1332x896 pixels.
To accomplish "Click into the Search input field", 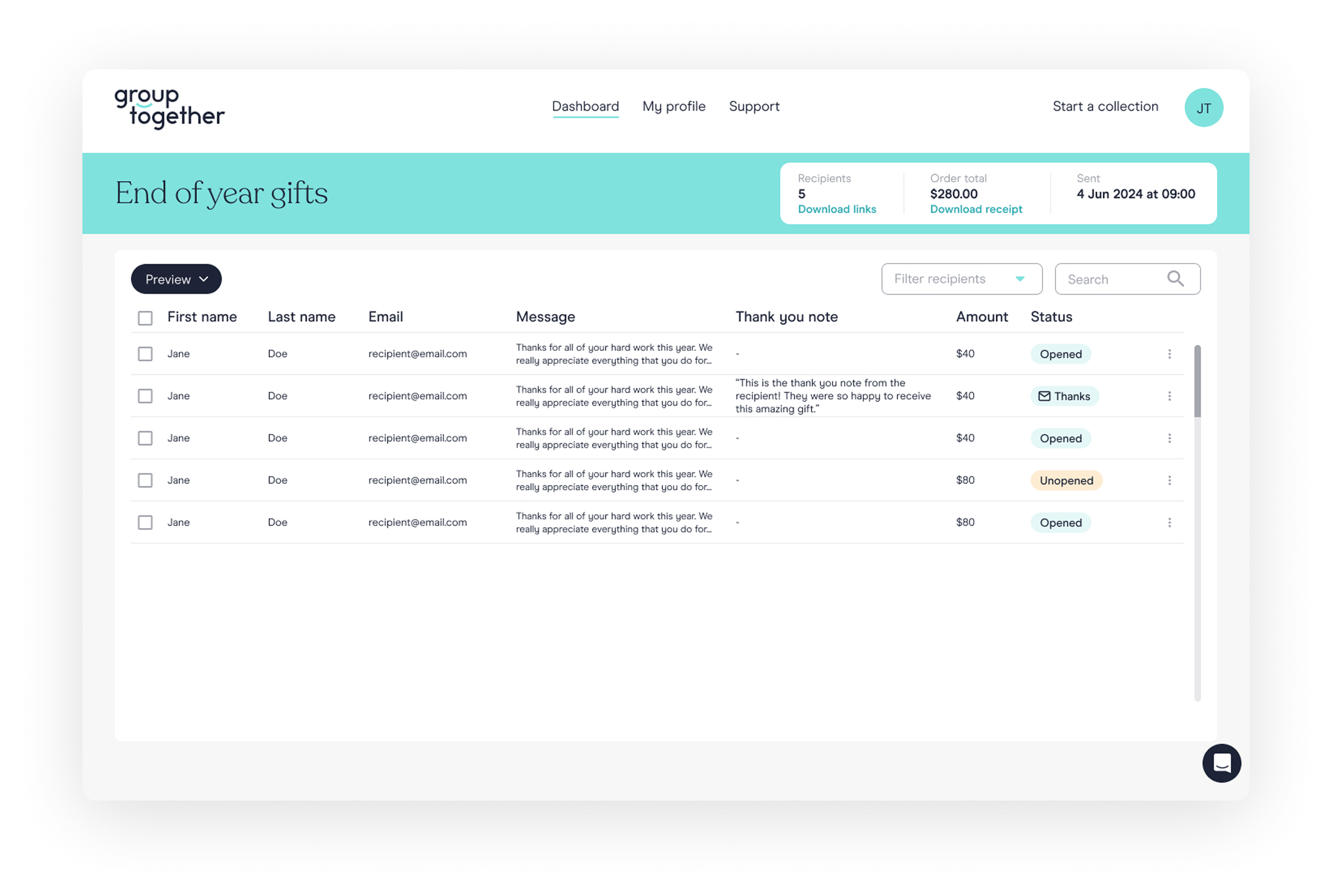I will click(1110, 279).
